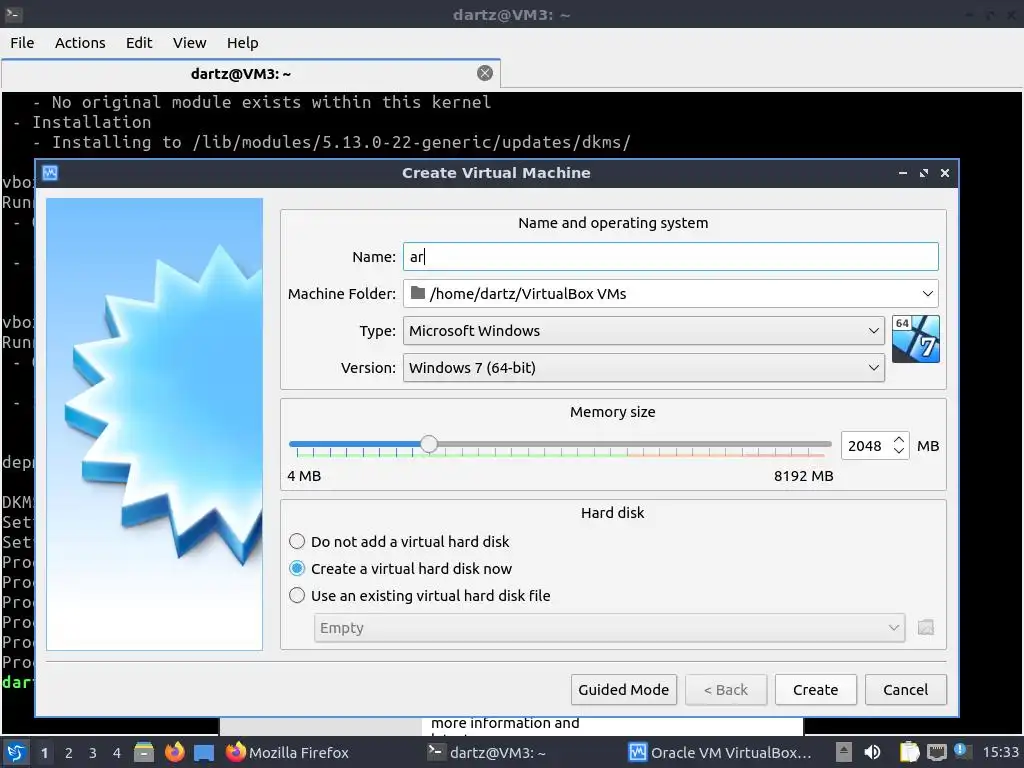1024x768 pixels.
Task: Click the network connection tray icon
Action: (x=936, y=752)
